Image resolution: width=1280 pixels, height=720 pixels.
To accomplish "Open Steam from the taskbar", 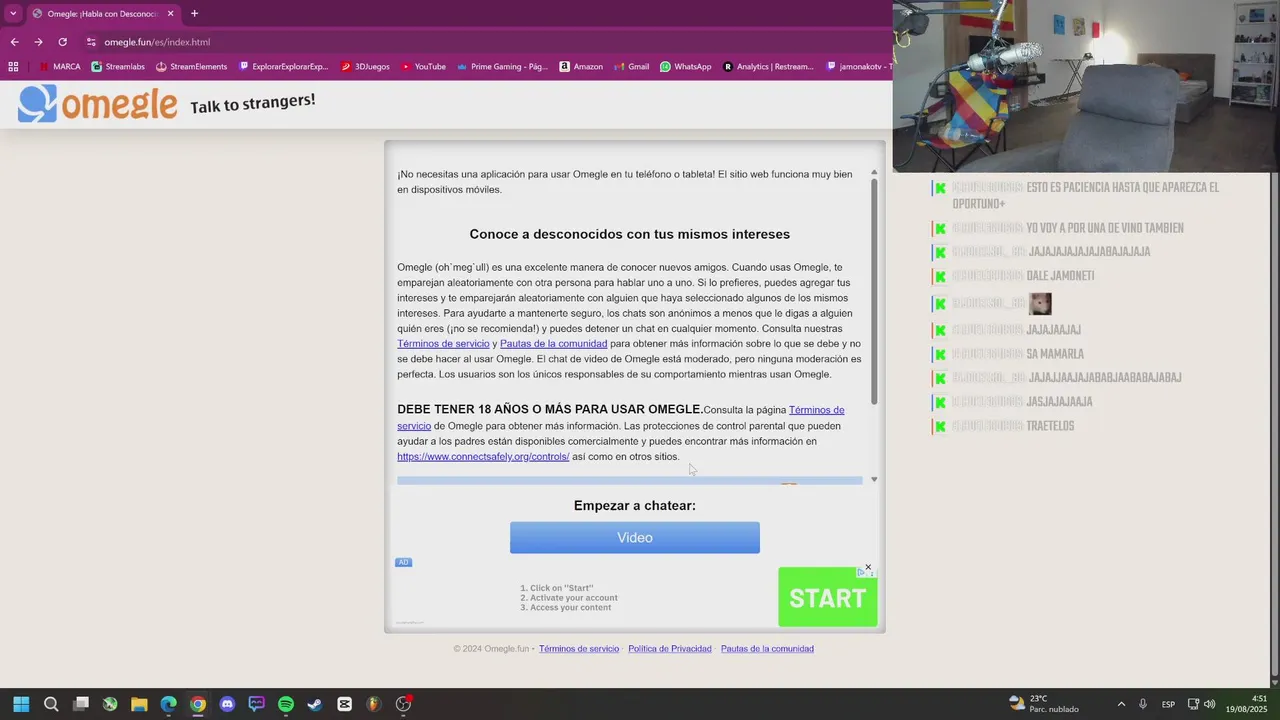I will click(x=315, y=704).
